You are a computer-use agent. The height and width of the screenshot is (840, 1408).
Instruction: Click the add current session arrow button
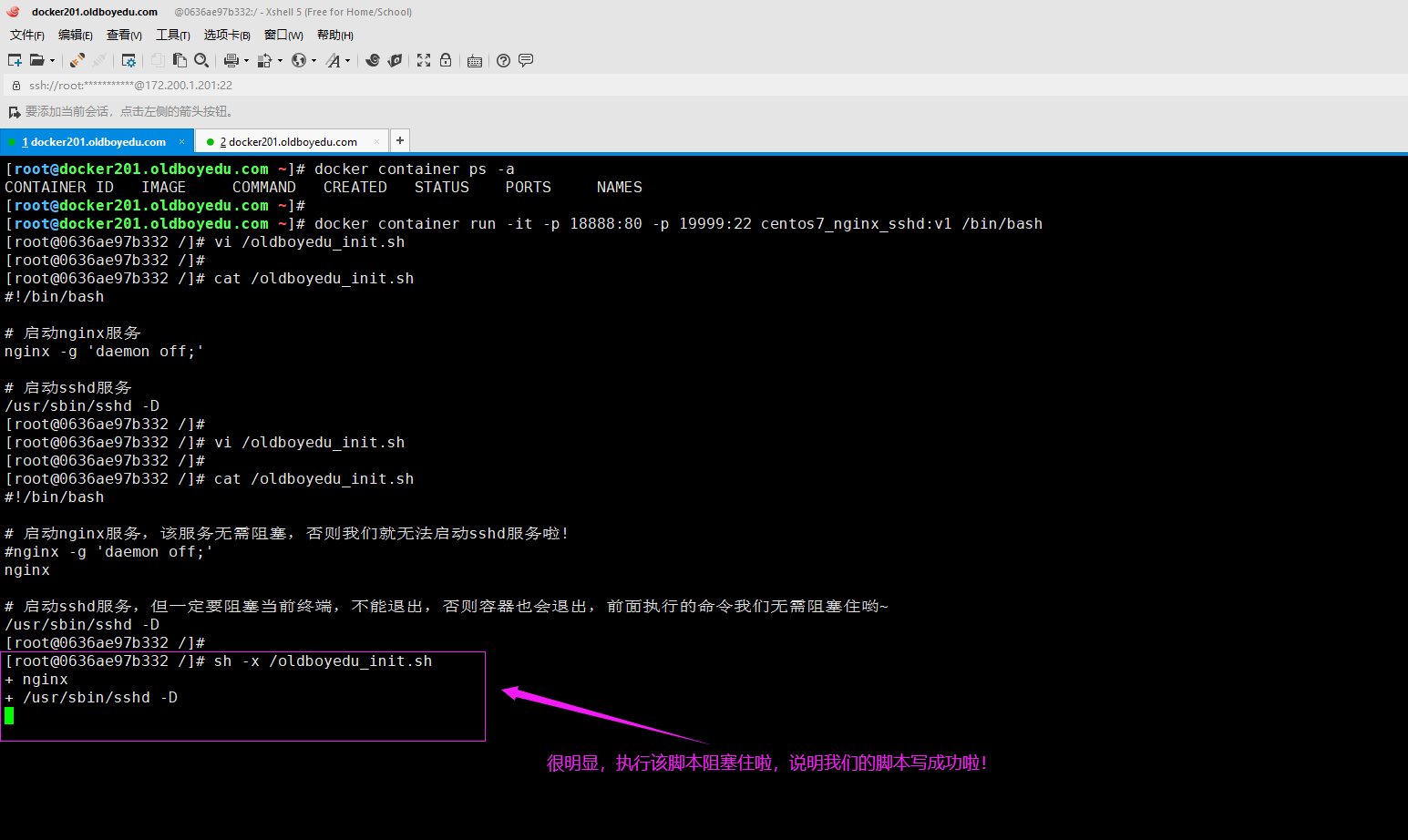tap(14, 112)
